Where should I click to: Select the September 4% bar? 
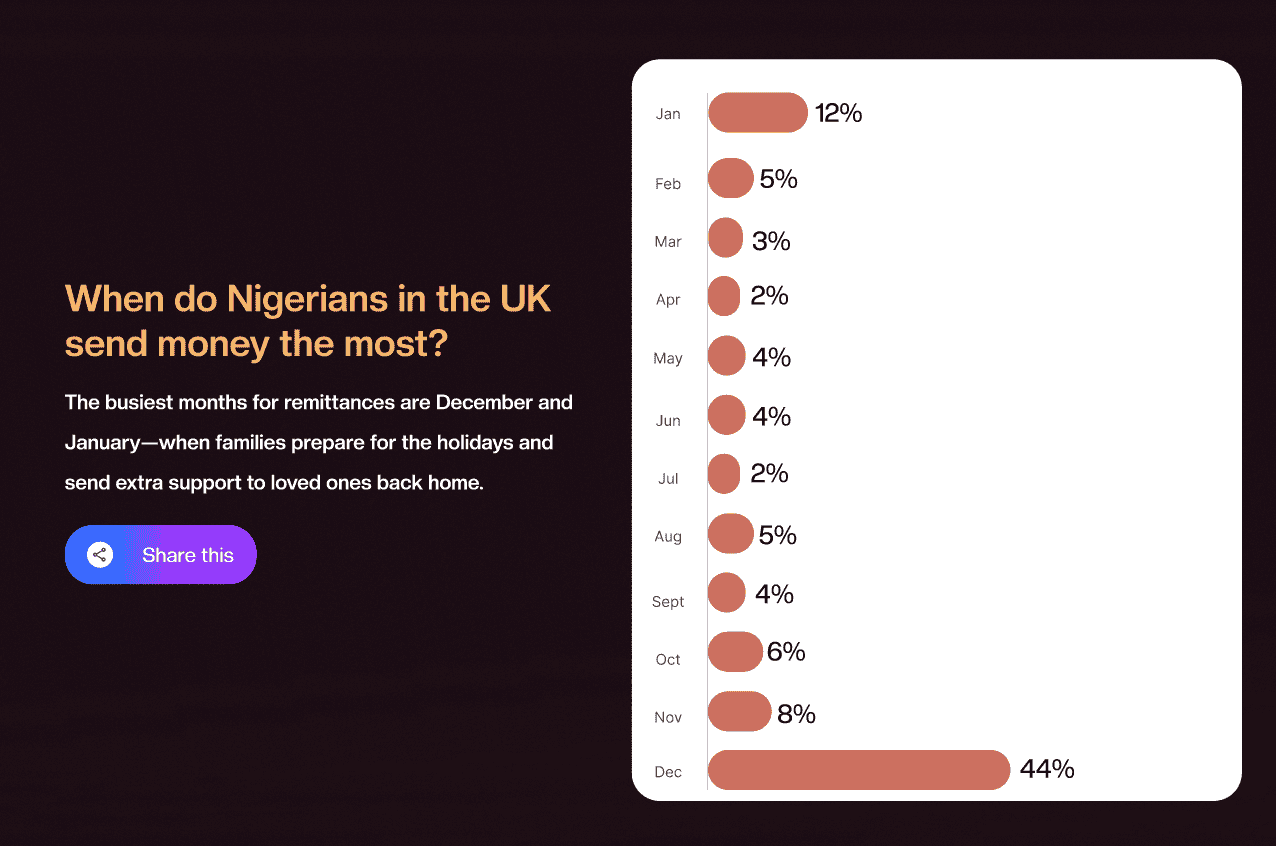726,593
